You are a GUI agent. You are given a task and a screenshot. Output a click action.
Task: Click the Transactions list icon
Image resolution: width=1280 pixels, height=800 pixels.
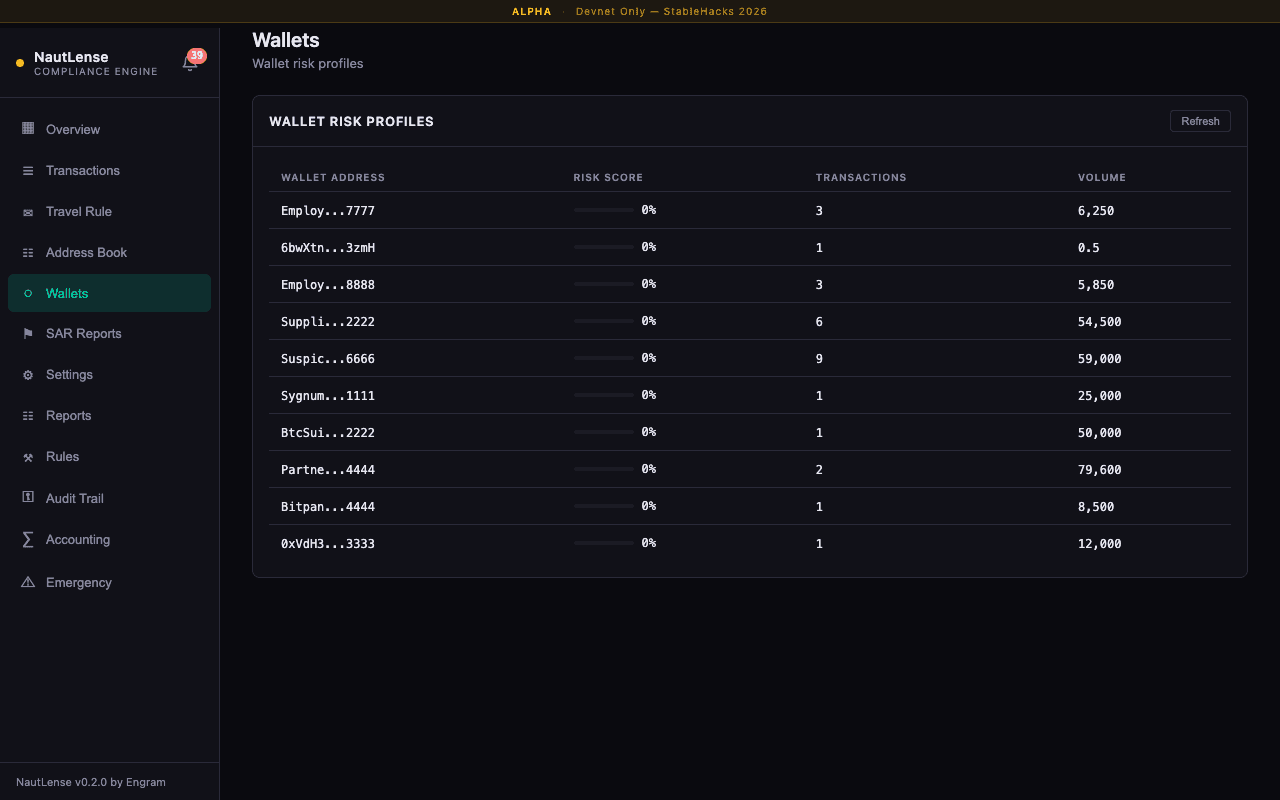pos(27,170)
